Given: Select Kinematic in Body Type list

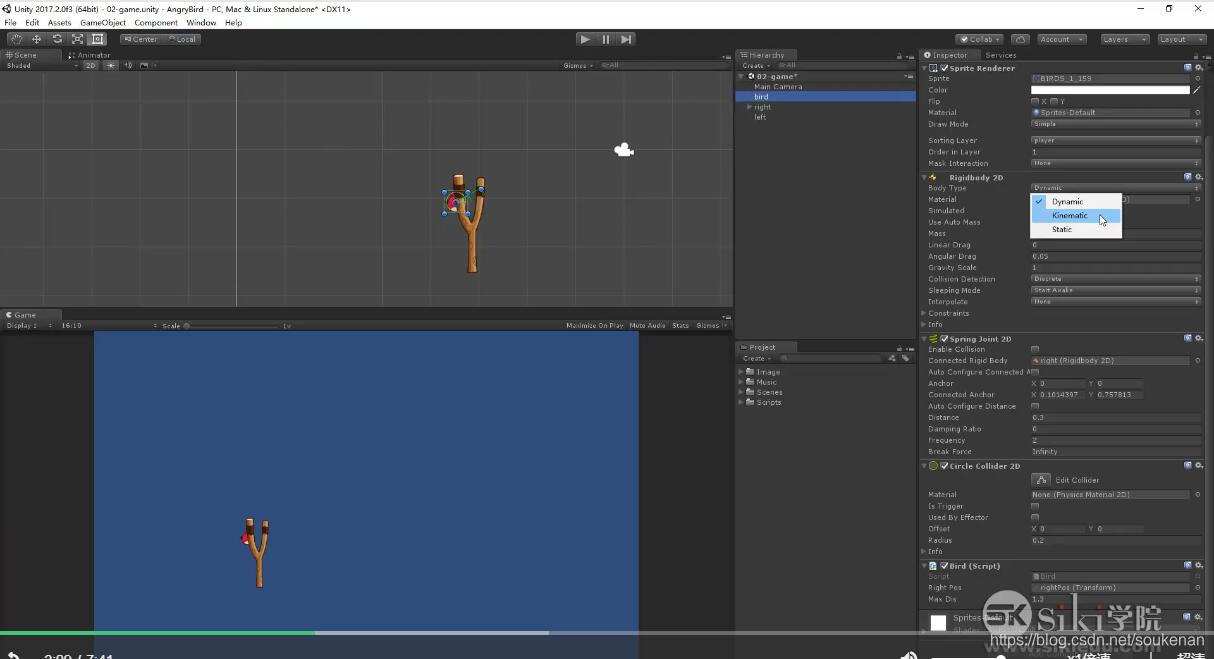Looking at the screenshot, I should click(1076, 215).
